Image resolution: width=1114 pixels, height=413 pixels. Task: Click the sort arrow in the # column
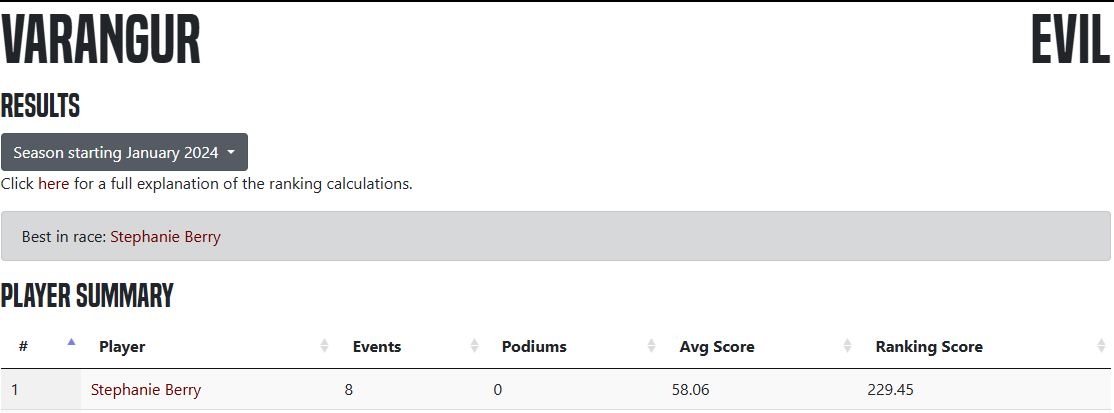tap(71, 346)
